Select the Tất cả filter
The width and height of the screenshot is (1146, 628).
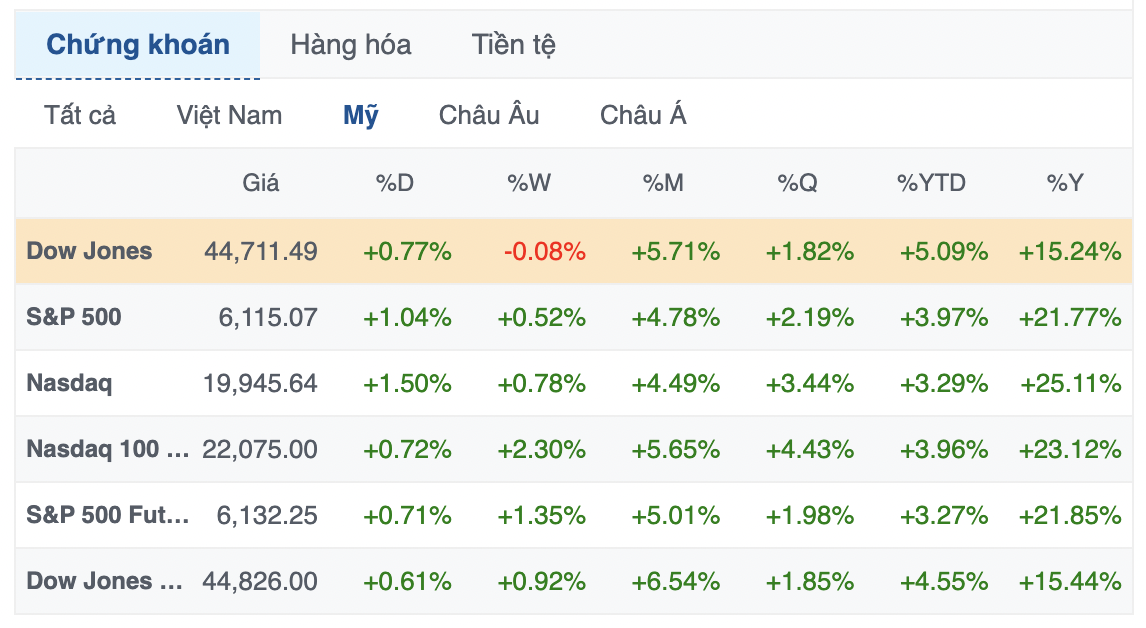click(80, 115)
